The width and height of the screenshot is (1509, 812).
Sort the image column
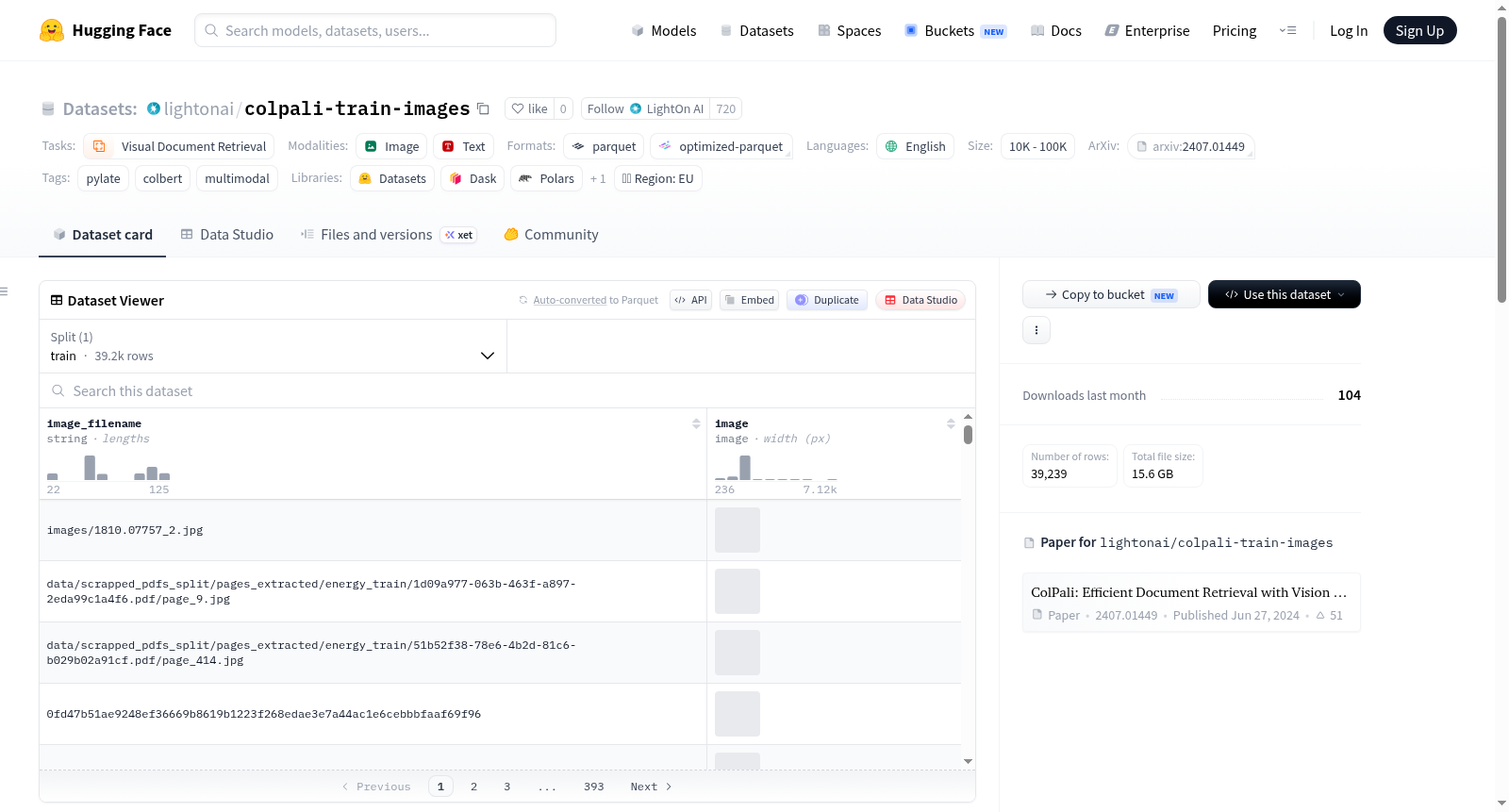tap(951, 424)
